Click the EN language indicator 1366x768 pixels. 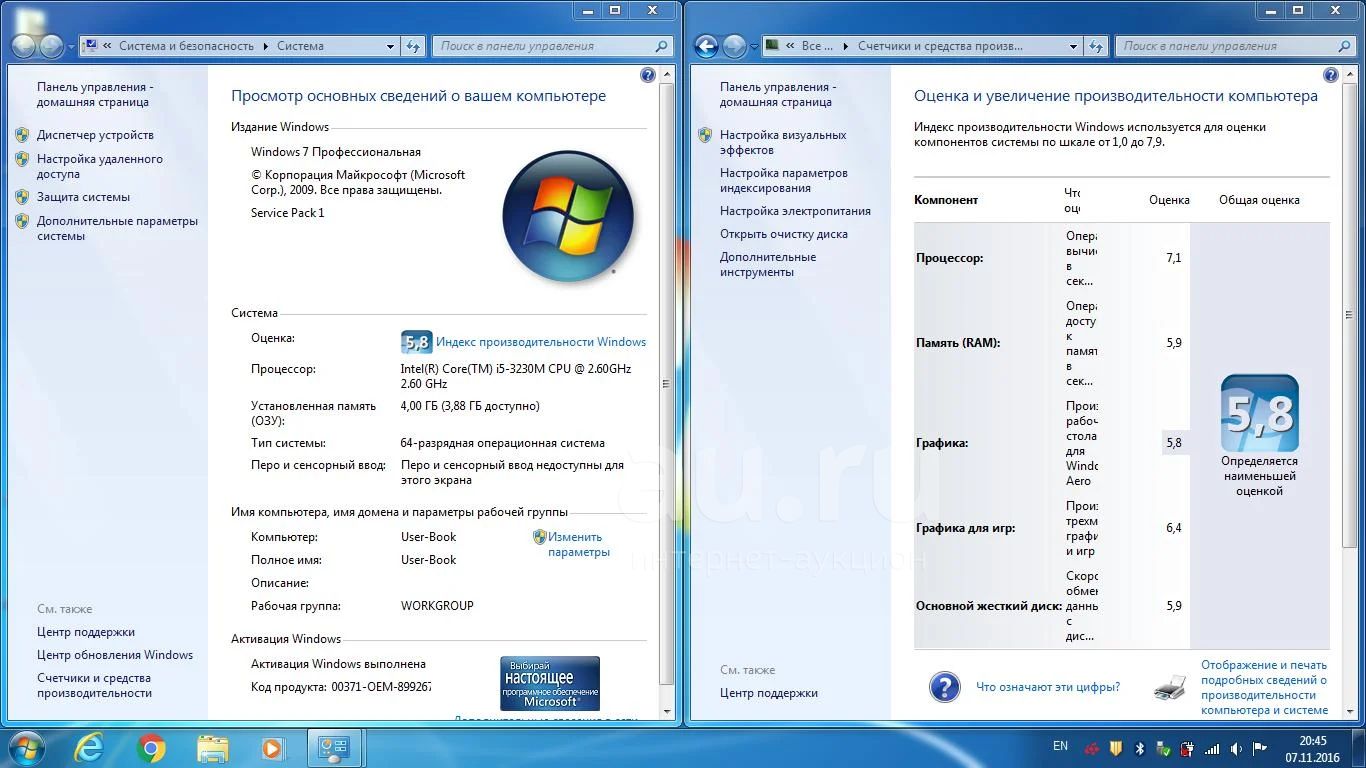(1060, 746)
